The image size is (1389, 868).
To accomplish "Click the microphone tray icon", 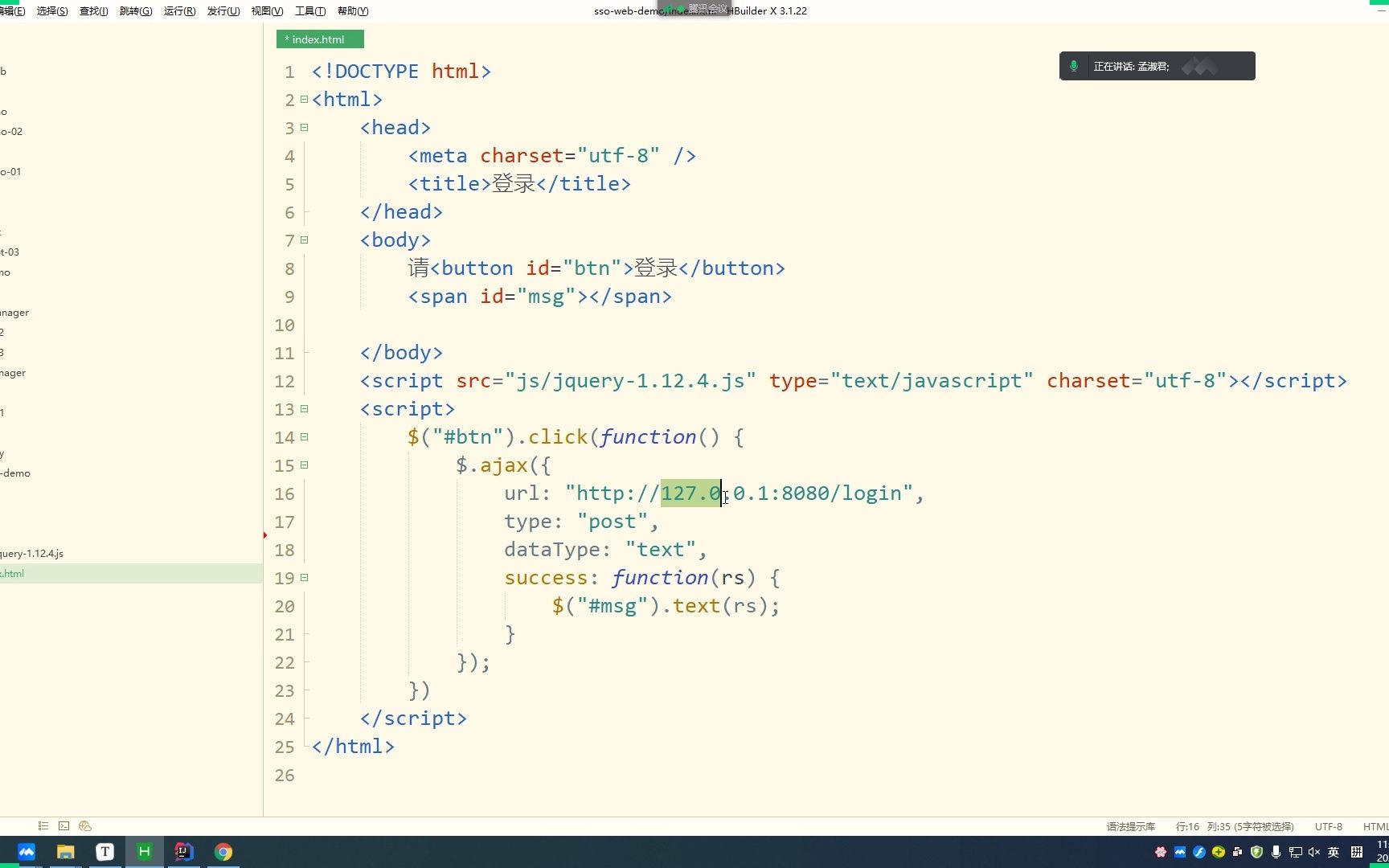I will (x=1276, y=852).
